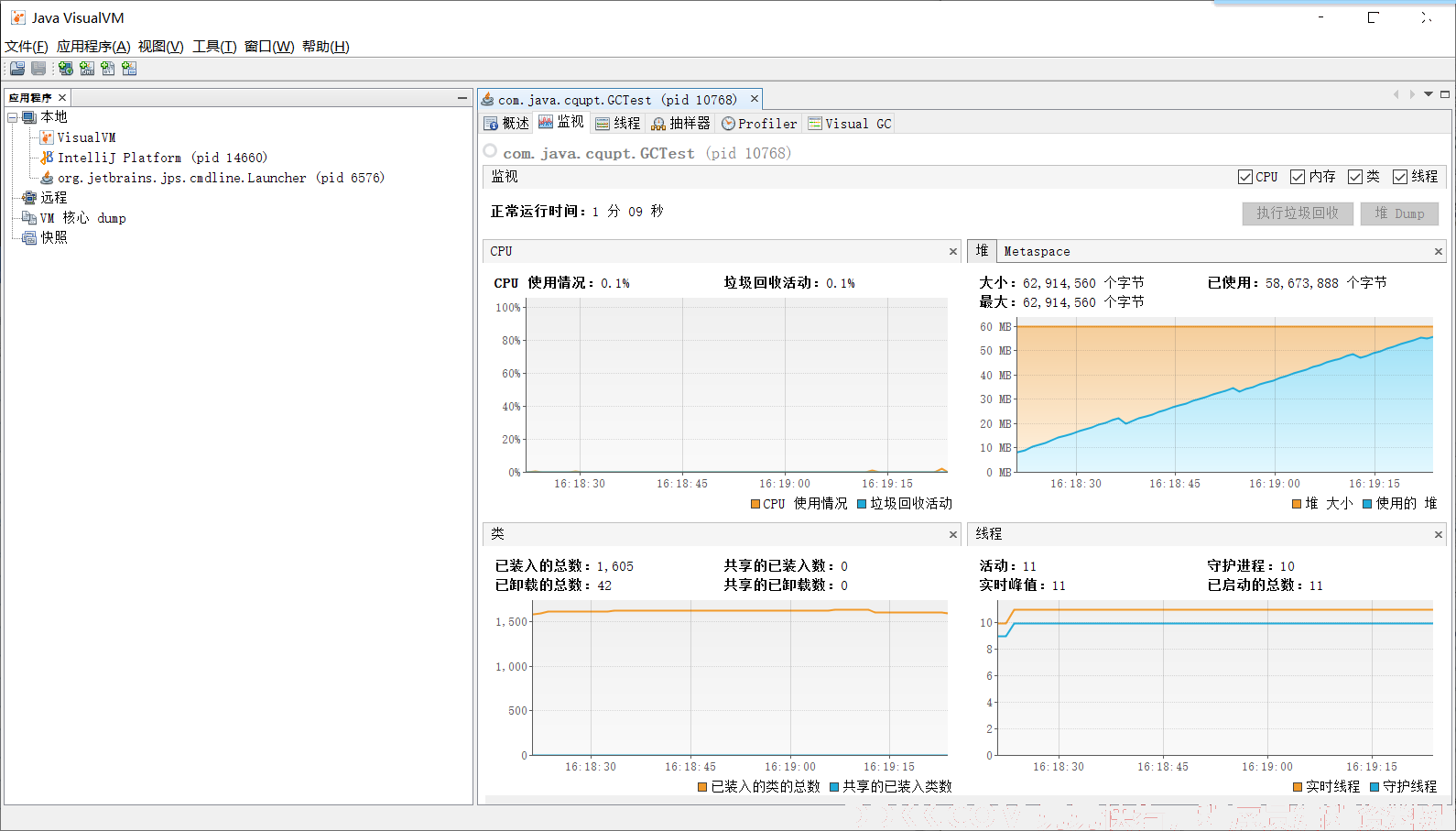Uncheck the 内存 memory chart checkbox

(1298, 177)
